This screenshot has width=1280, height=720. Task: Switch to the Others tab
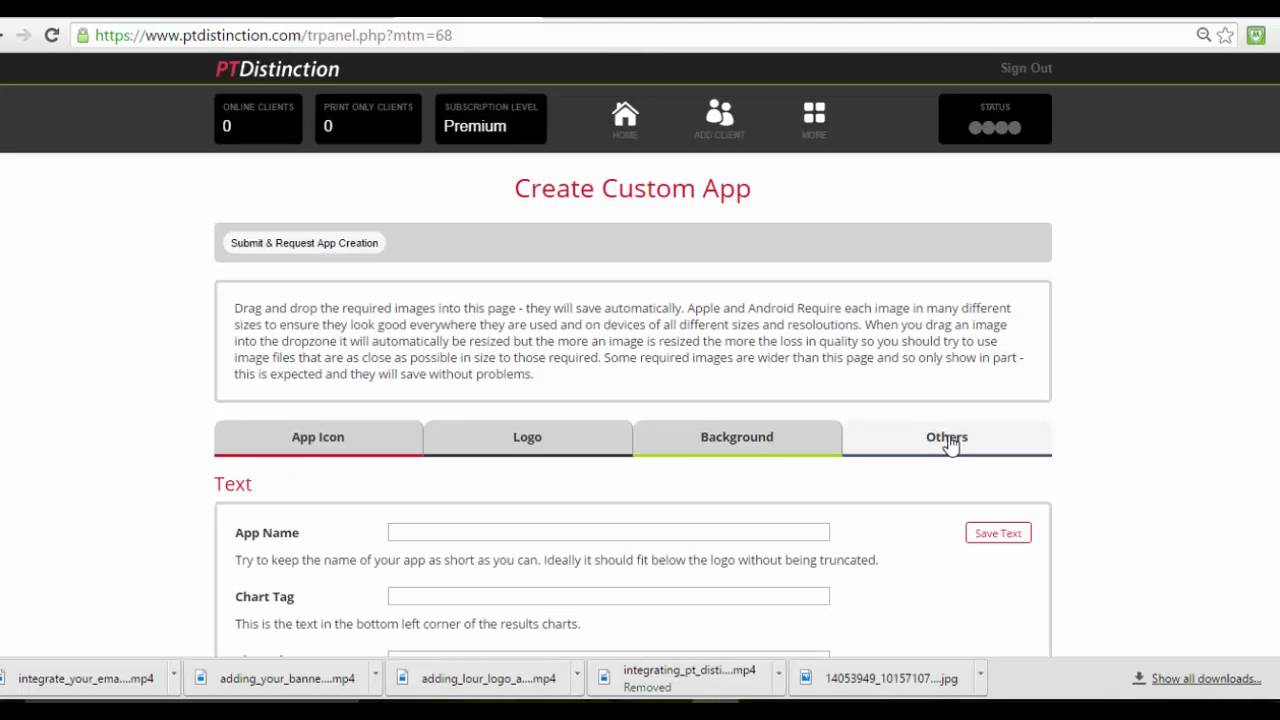[x=947, y=438]
